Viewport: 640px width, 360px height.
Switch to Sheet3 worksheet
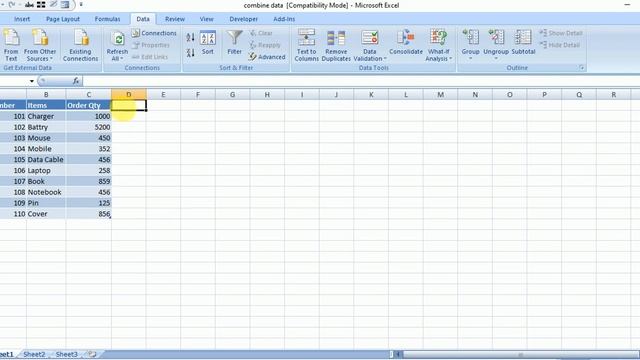click(x=67, y=354)
